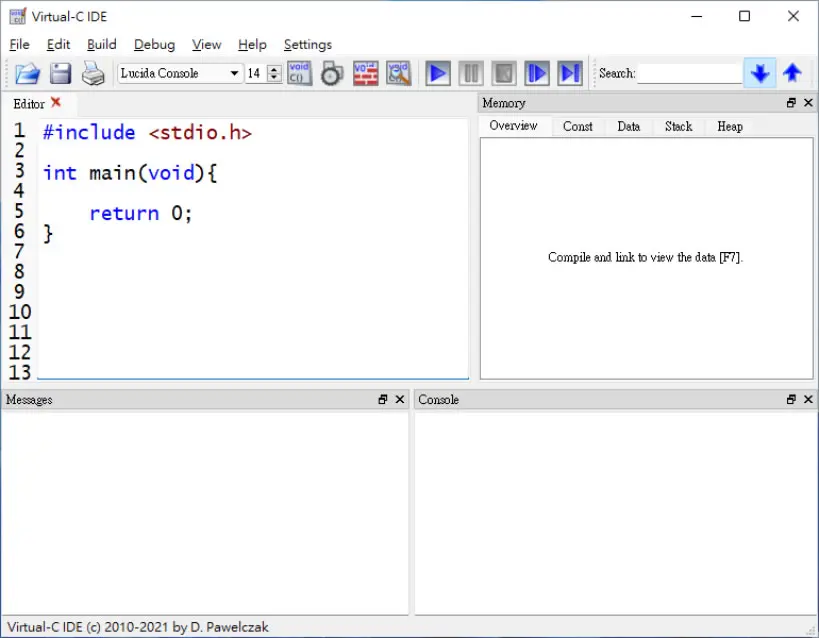Screen dimensions: 819x638
Task: Click the step-over debug arrow icon
Action: [537, 73]
